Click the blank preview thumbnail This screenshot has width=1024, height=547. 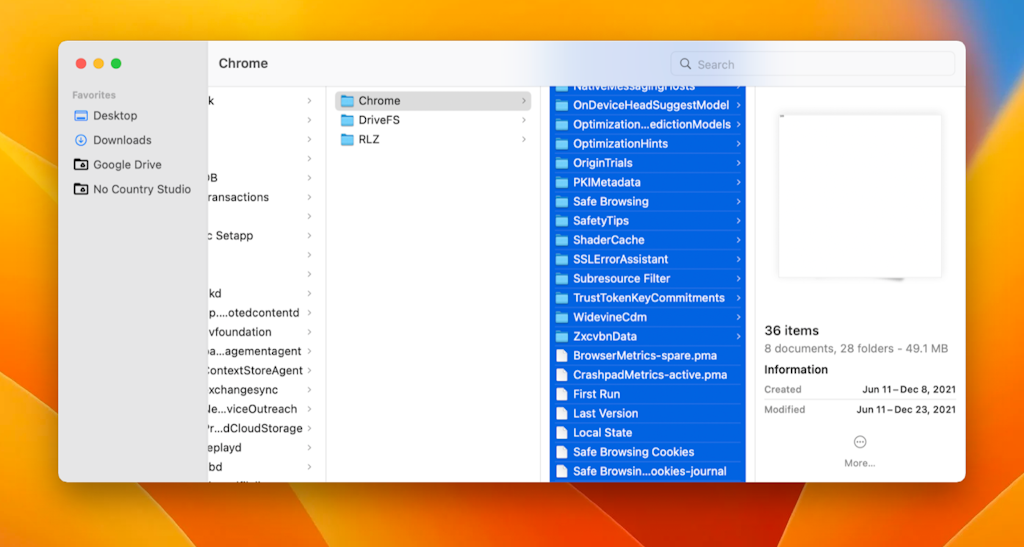pyautogui.click(x=859, y=196)
